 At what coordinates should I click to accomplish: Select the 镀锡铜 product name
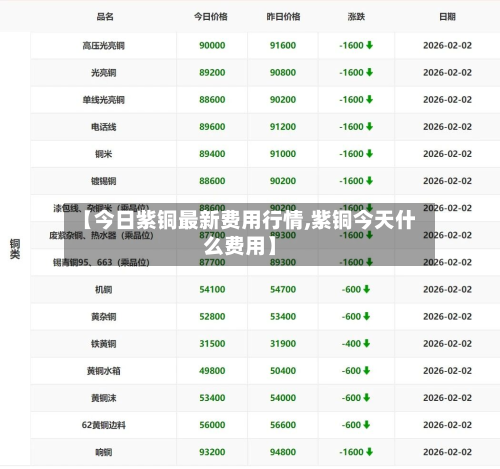(104, 181)
